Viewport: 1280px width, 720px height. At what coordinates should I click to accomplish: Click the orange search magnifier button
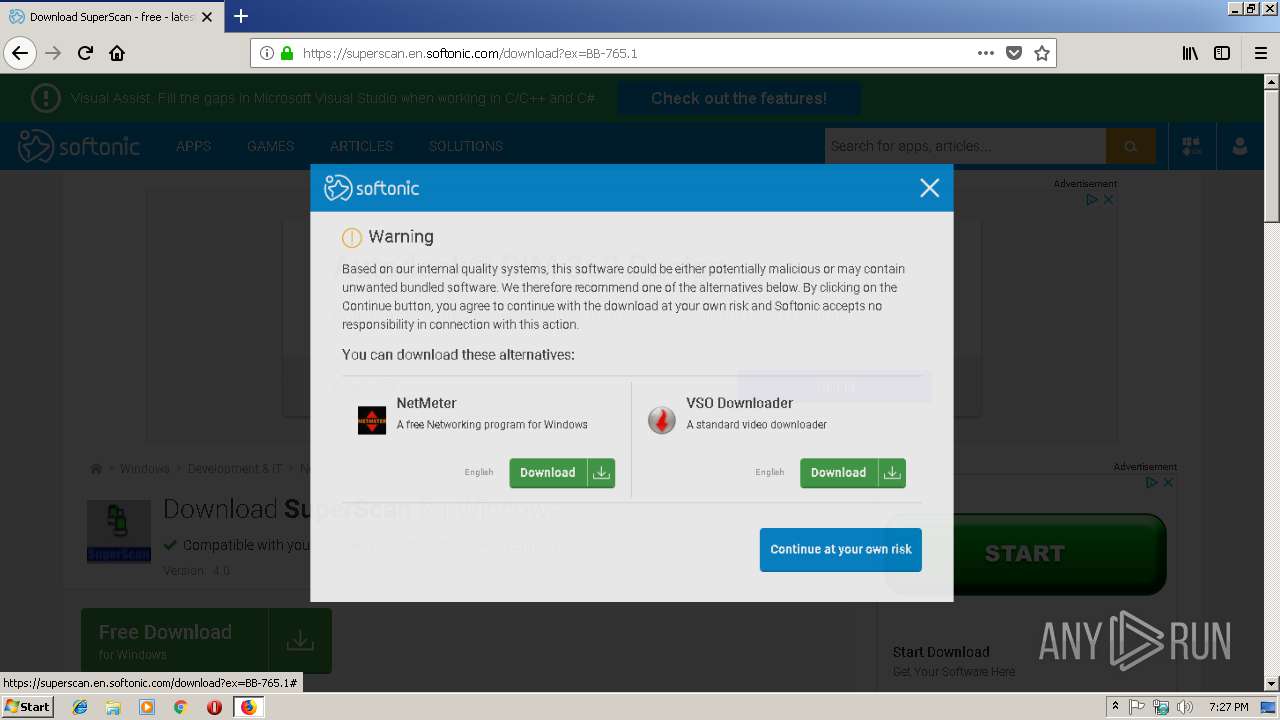1131,146
